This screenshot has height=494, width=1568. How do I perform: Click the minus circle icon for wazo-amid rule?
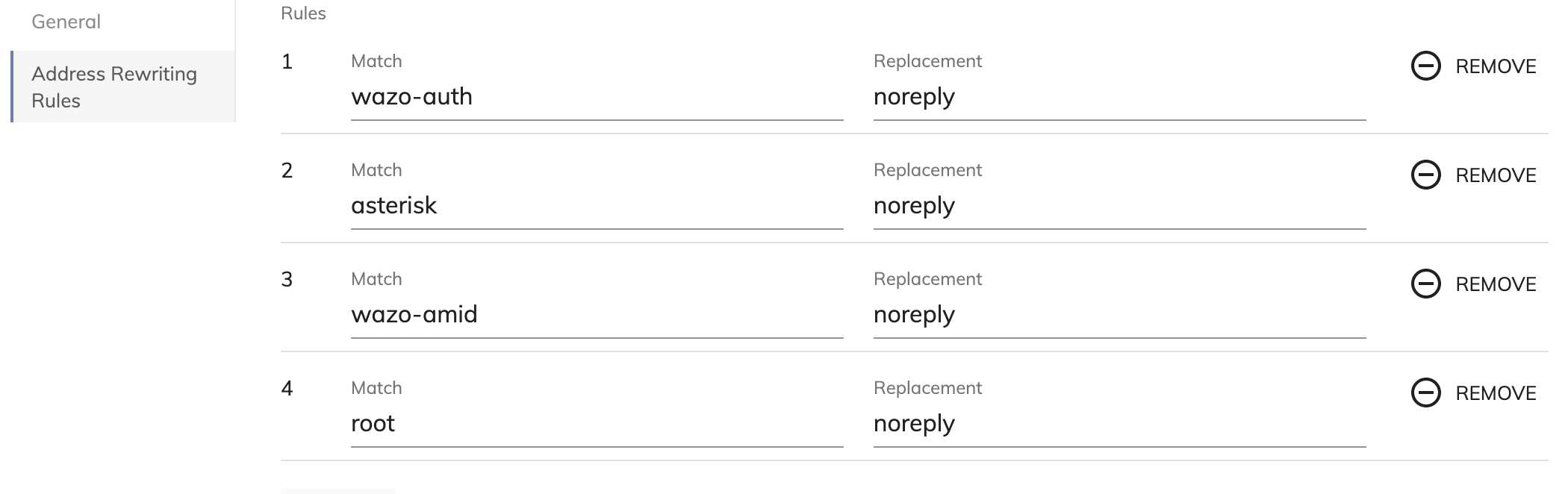coord(1425,284)
